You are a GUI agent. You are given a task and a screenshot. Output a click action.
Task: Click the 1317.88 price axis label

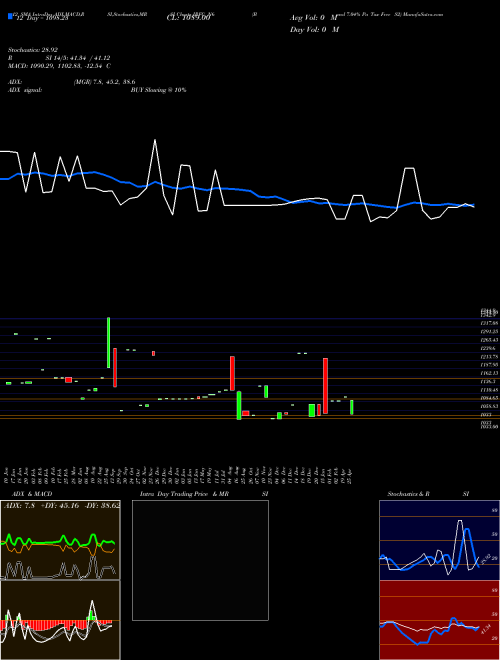[x=489, y=323]
